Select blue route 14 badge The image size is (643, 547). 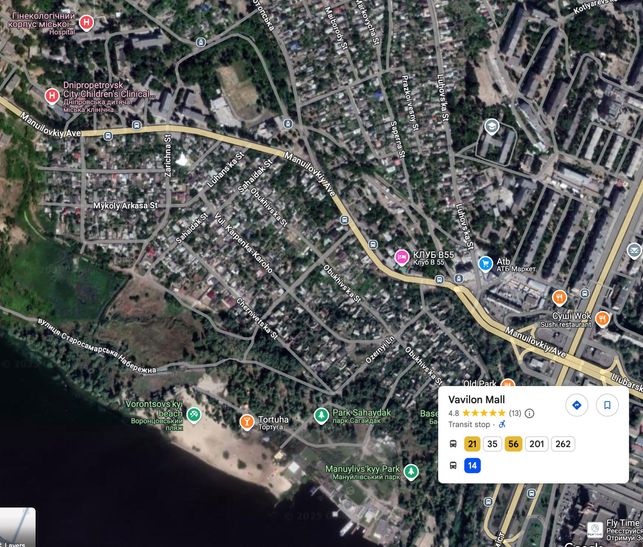point(472,465)
